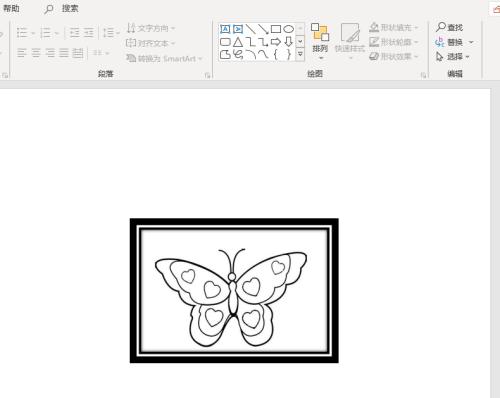Open the 段落 paragraph dialog launcher

coord(207,75)
